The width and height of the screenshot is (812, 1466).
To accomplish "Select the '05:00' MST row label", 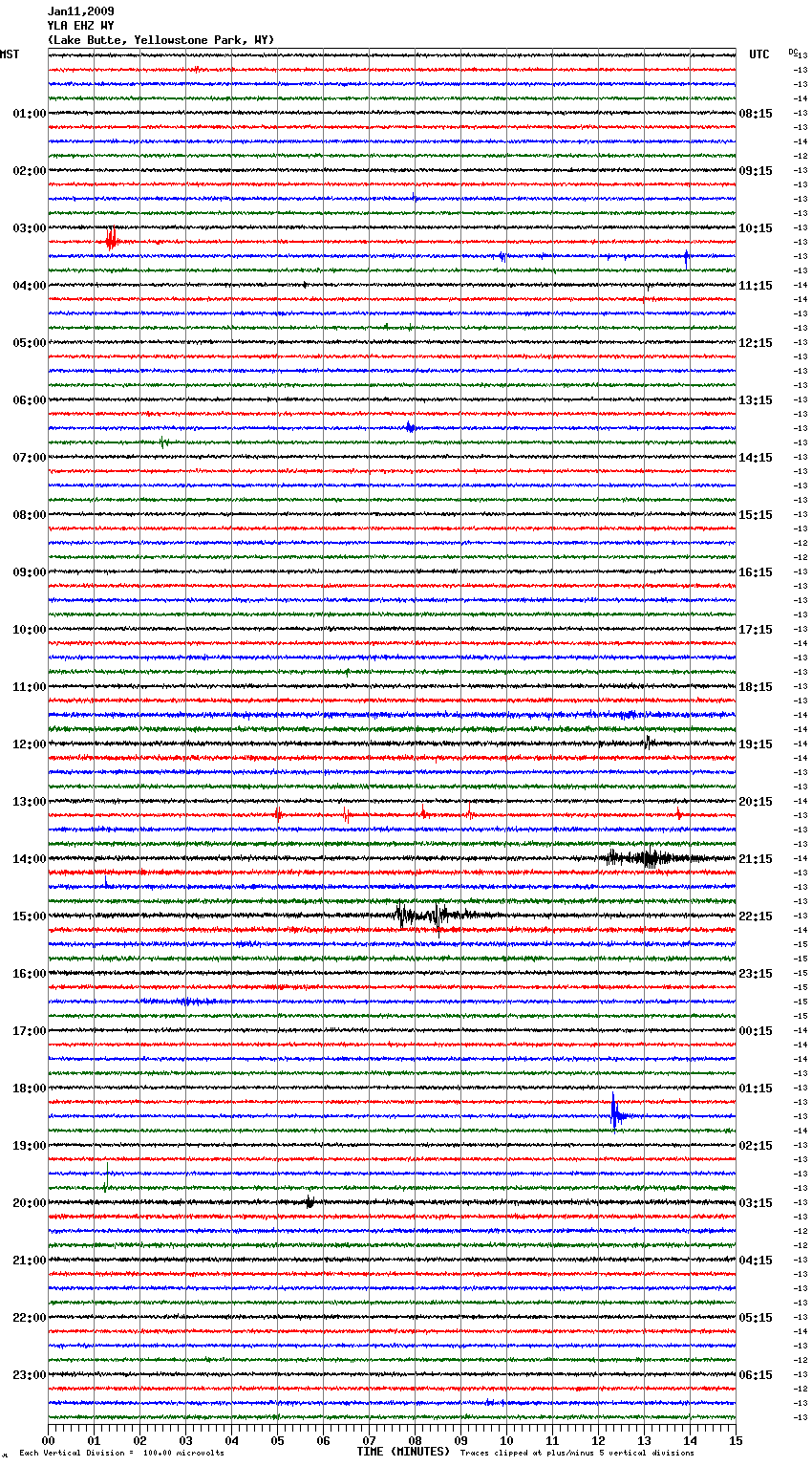I will 29,343.
